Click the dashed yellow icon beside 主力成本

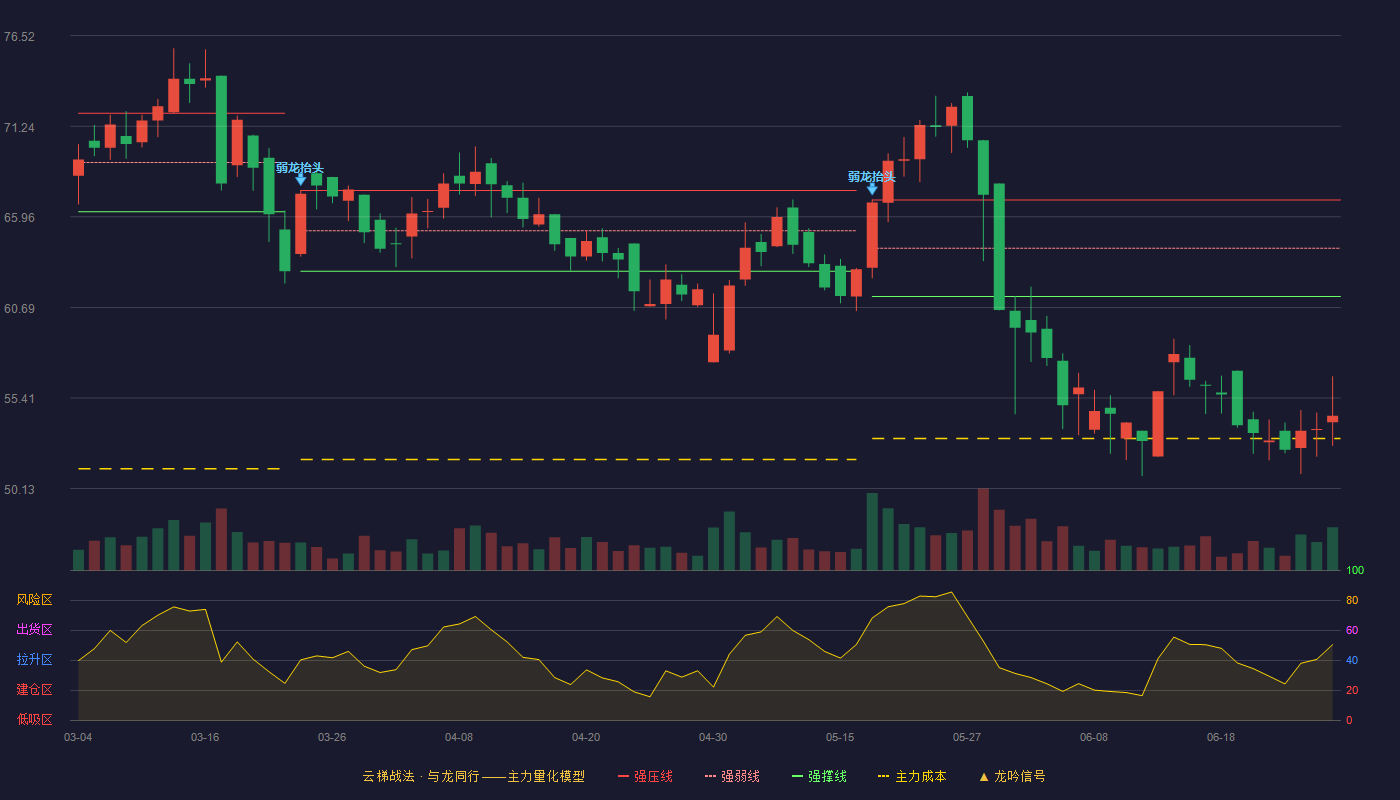[883, 776]
